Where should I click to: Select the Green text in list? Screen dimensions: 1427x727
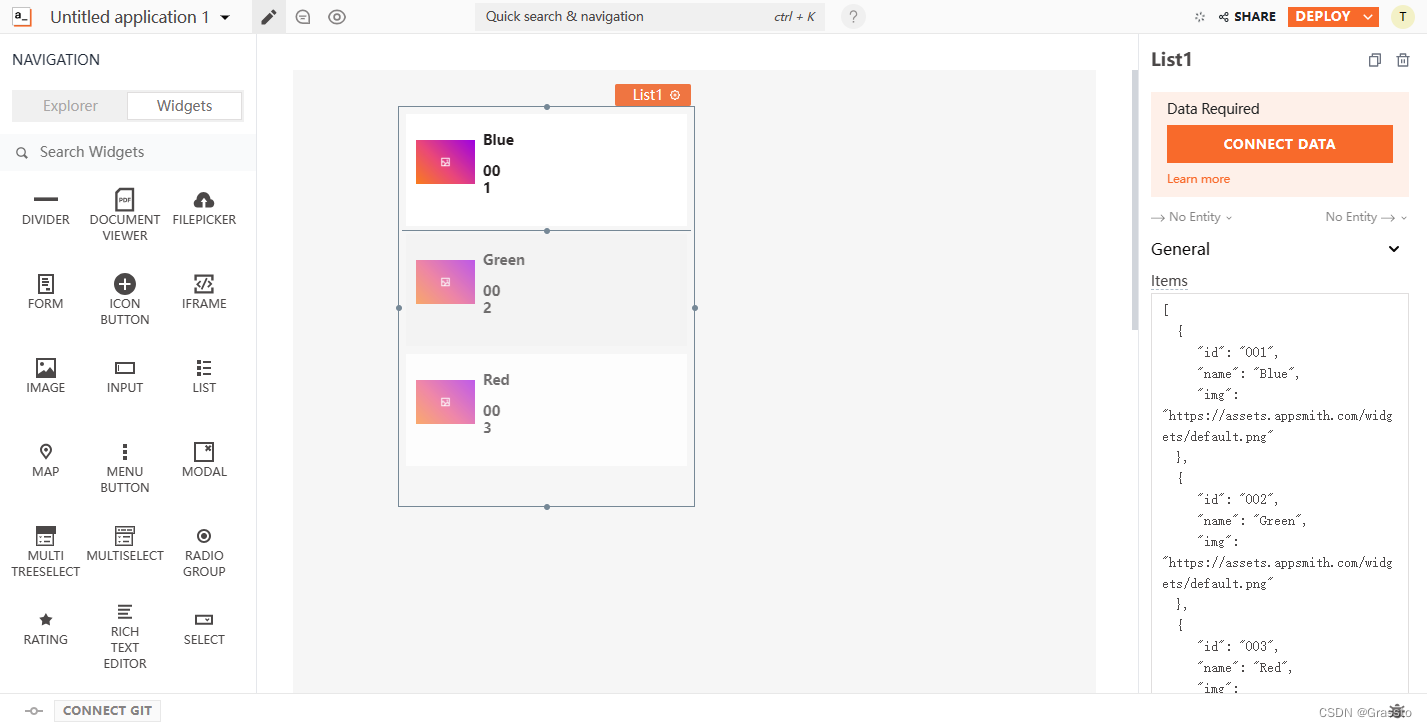[x=504, y=260]
